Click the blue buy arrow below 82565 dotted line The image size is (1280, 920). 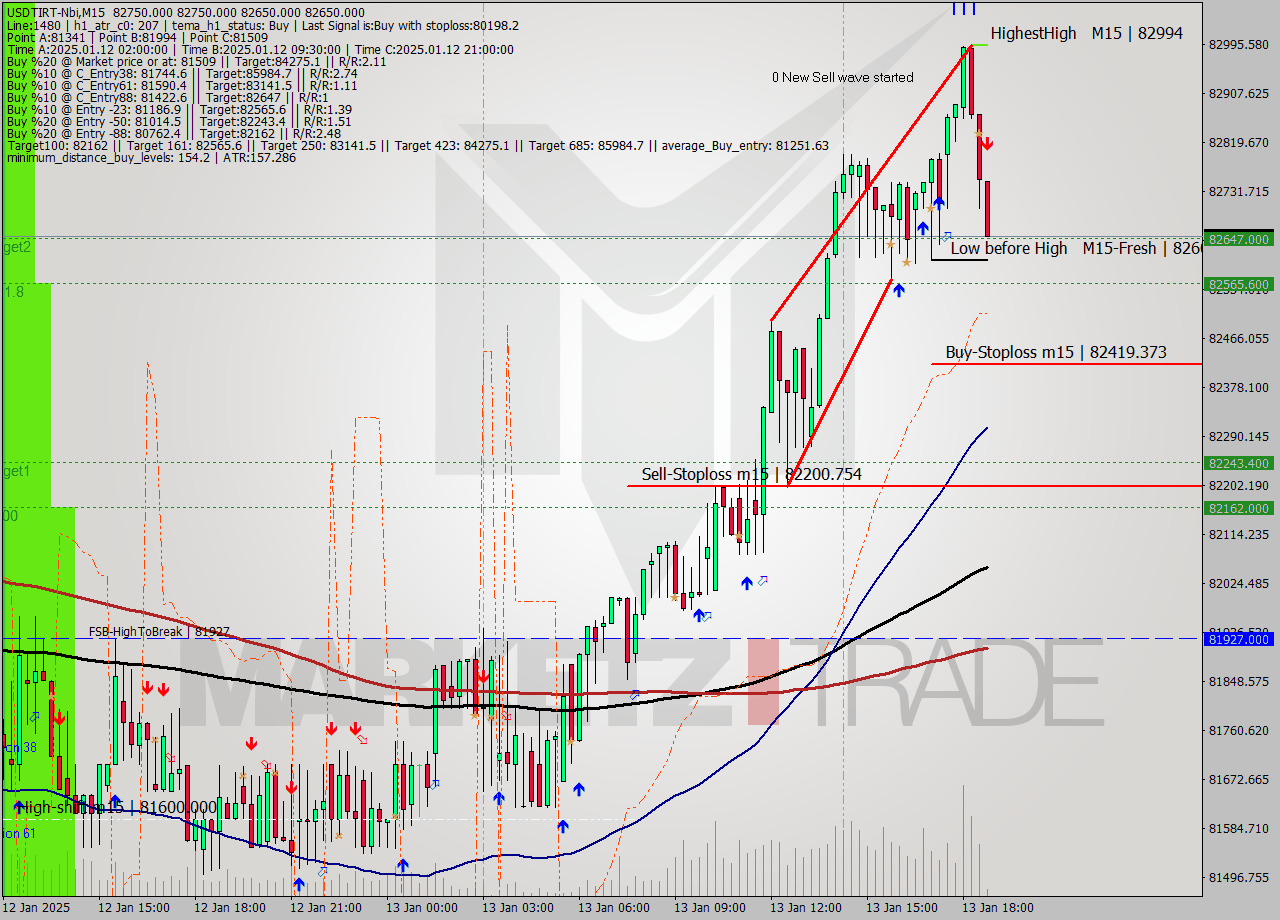[x=898, y=290]
